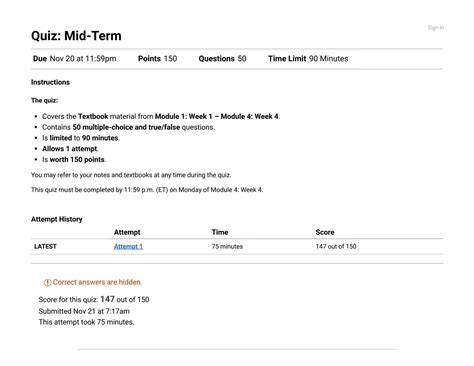This screenshot has height=366, width=474.
Task: Click the Attempt column header
Action: click(x=127, y=232)
